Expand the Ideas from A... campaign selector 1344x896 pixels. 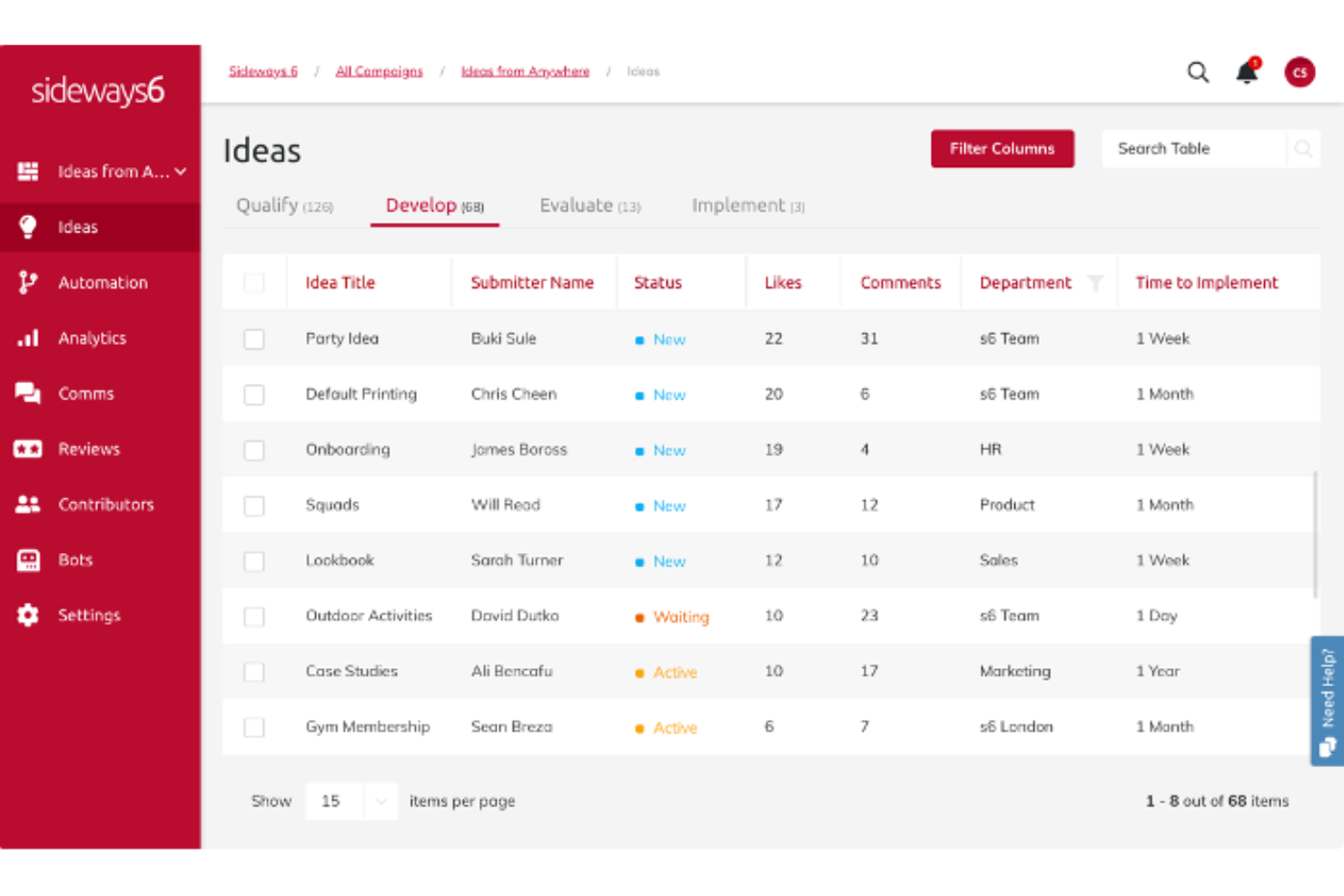(180, 171)
